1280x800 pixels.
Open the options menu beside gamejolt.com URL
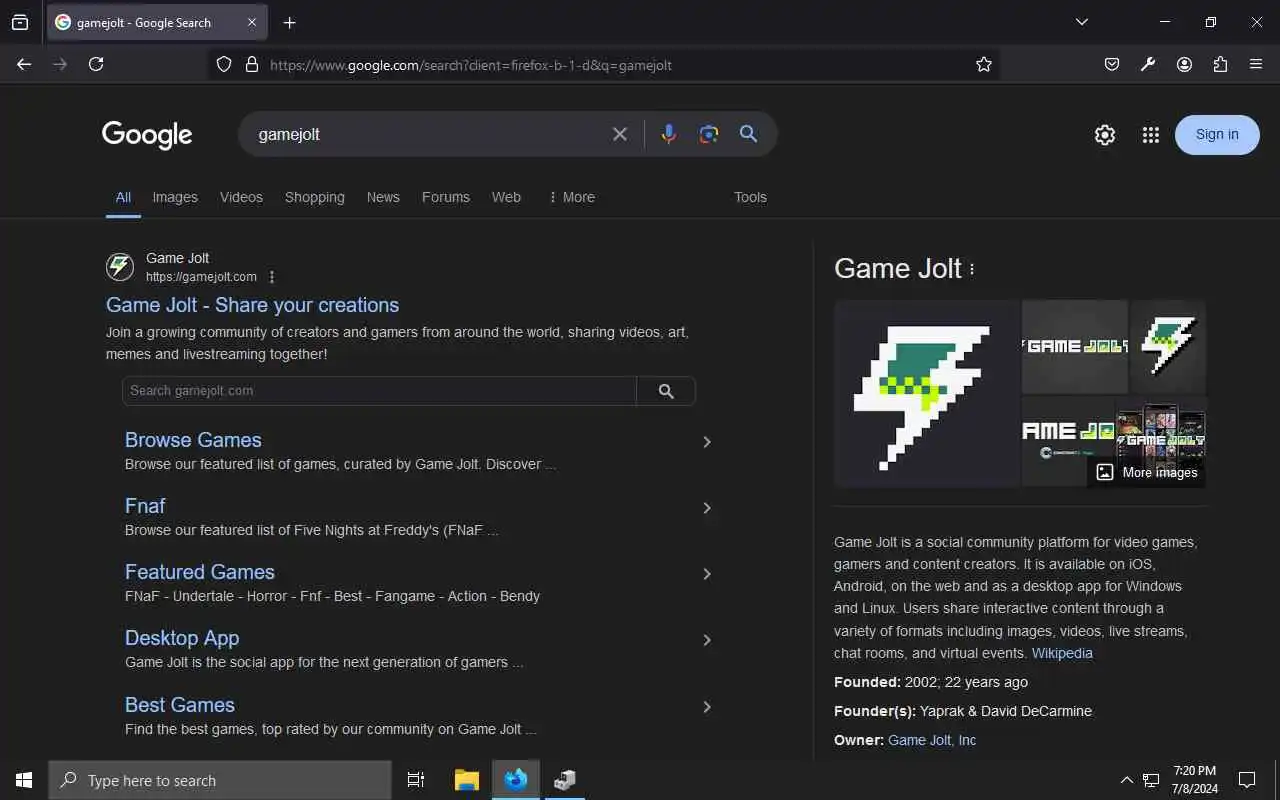click(272, 277)
